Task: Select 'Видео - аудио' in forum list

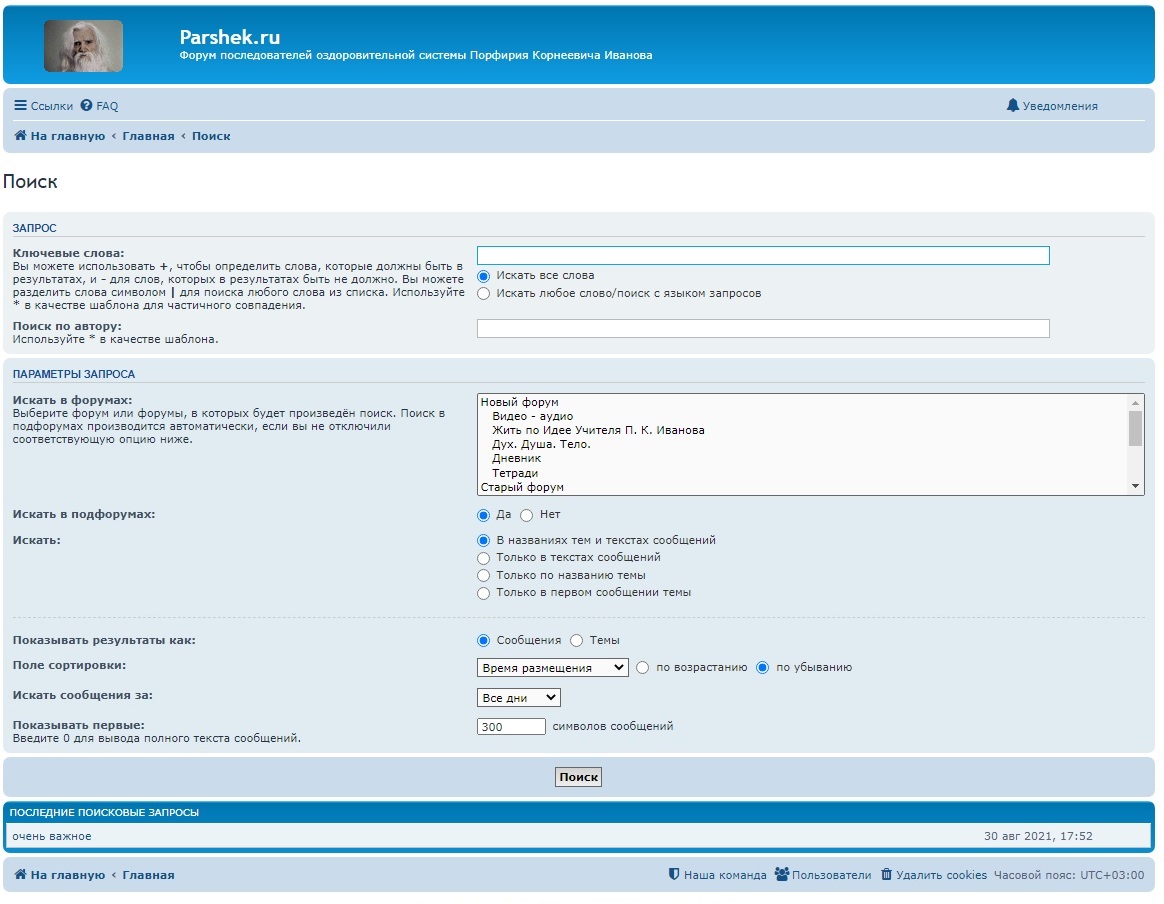Action: pos(532,416)
